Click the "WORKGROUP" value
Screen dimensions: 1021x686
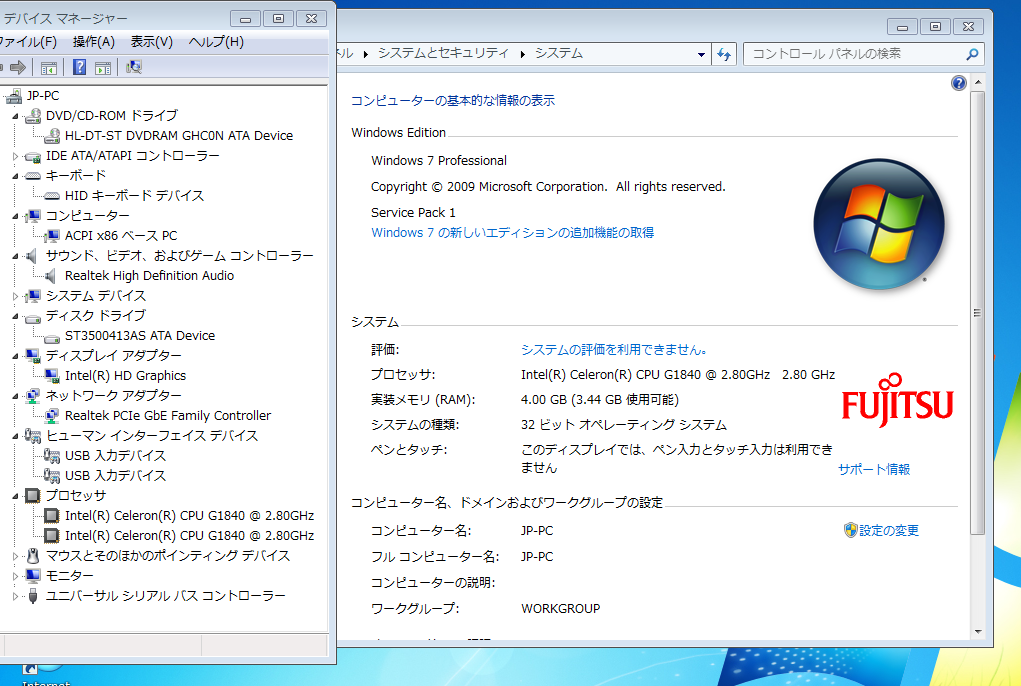pyautogui.click(x=561, y=609)
